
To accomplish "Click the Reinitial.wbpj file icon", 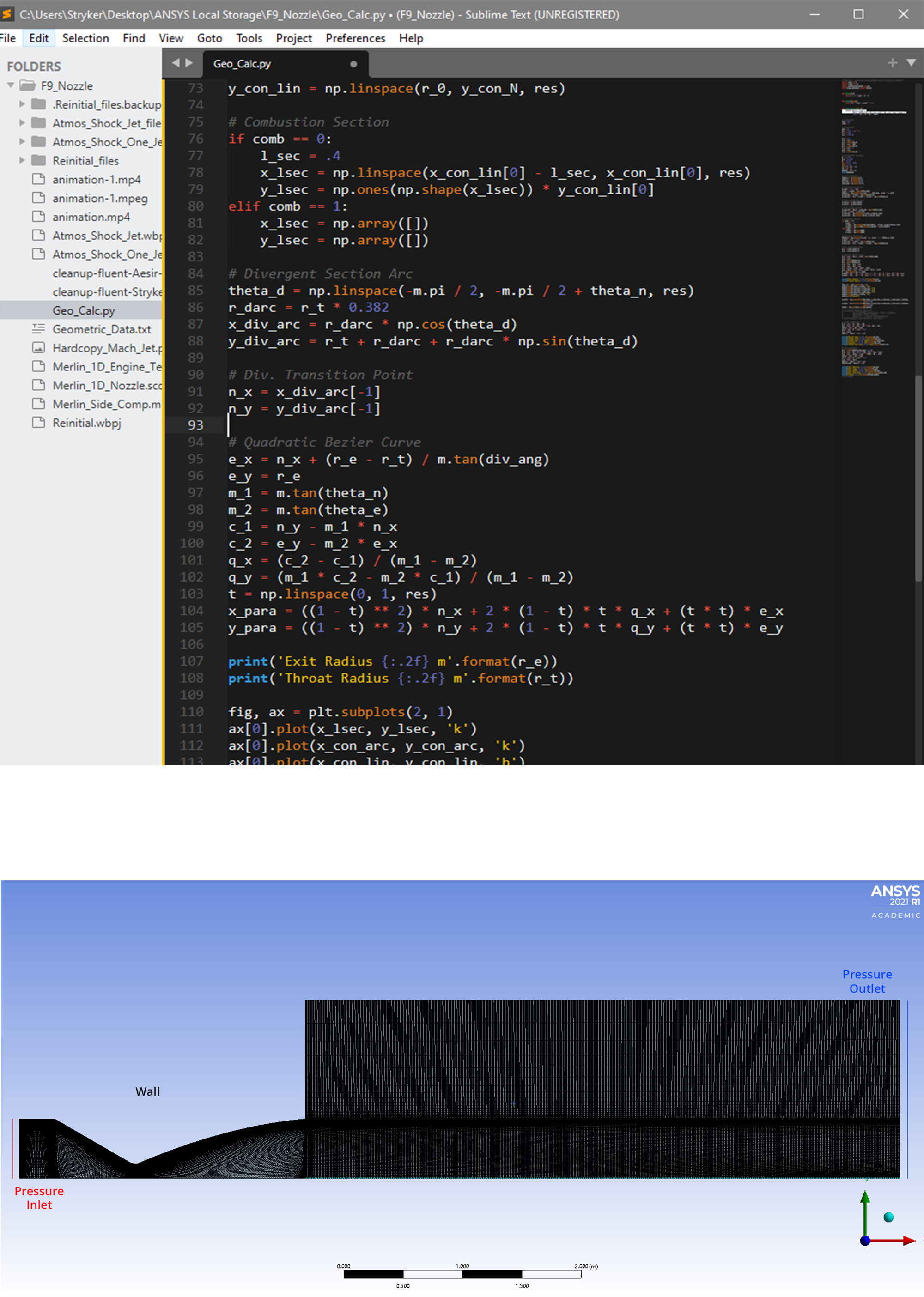I will 38,423.
